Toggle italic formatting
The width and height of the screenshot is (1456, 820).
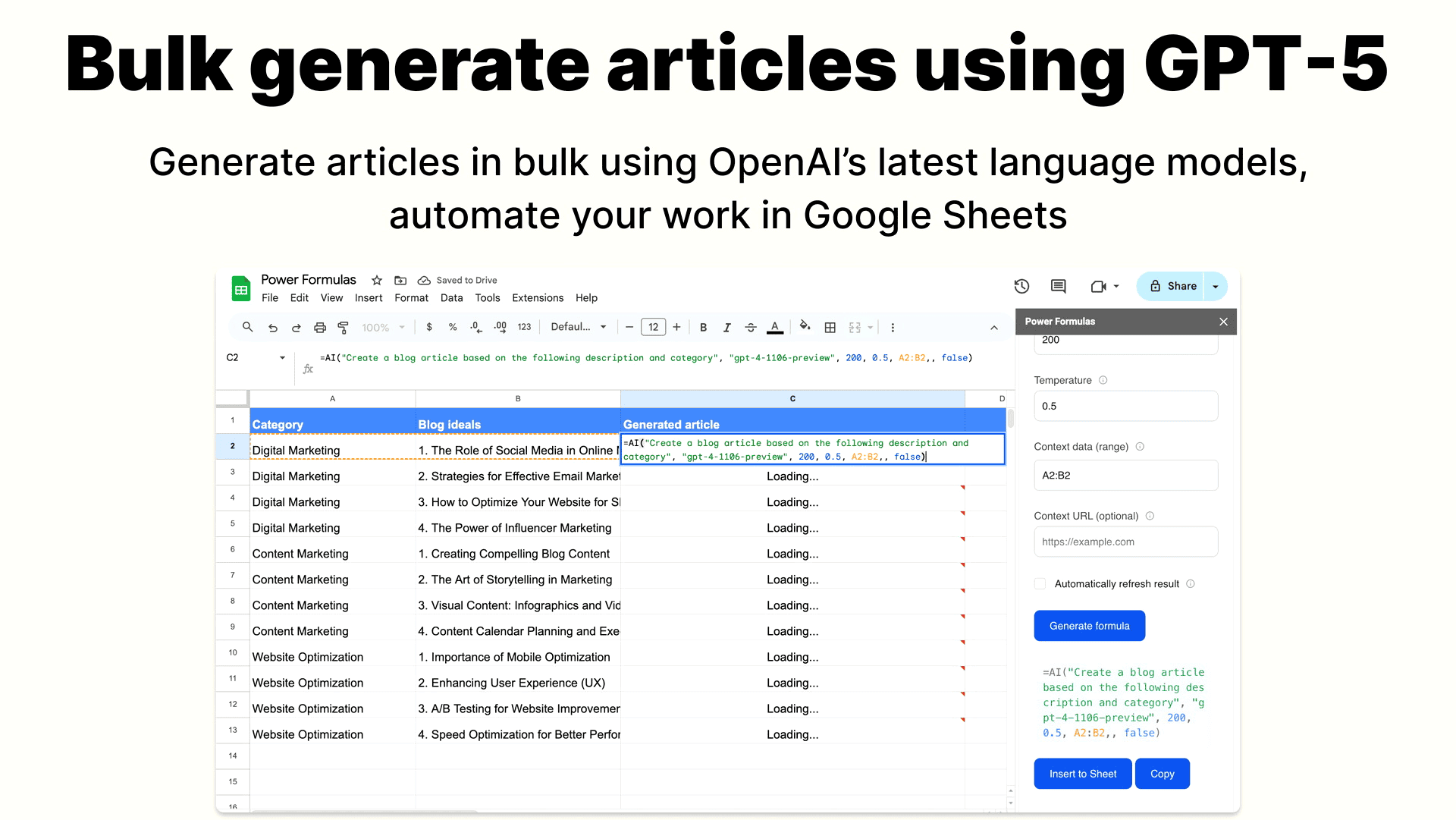click(x=726, y=328)
